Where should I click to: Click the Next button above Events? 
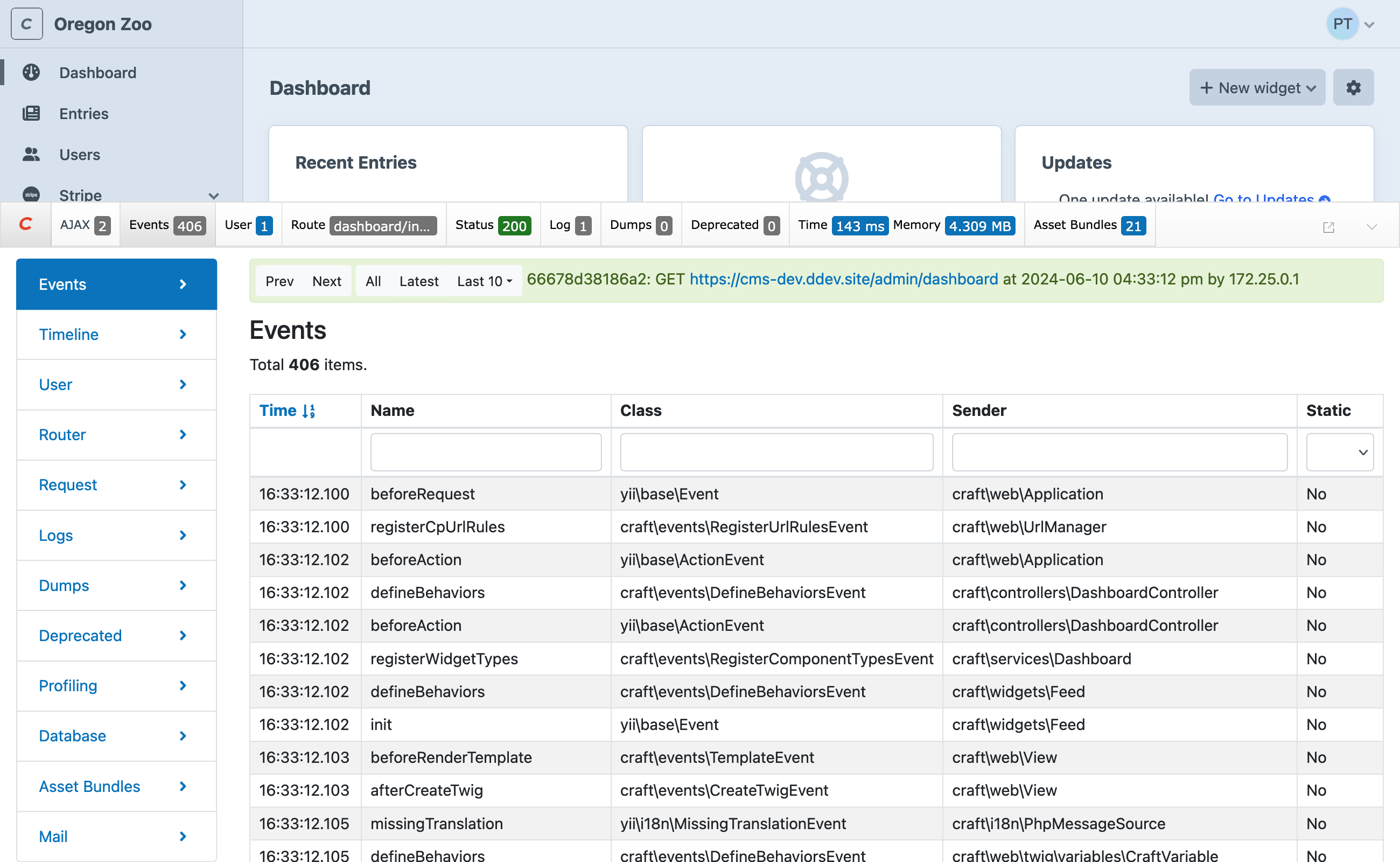pyautogui.click(x=326, y=281)
